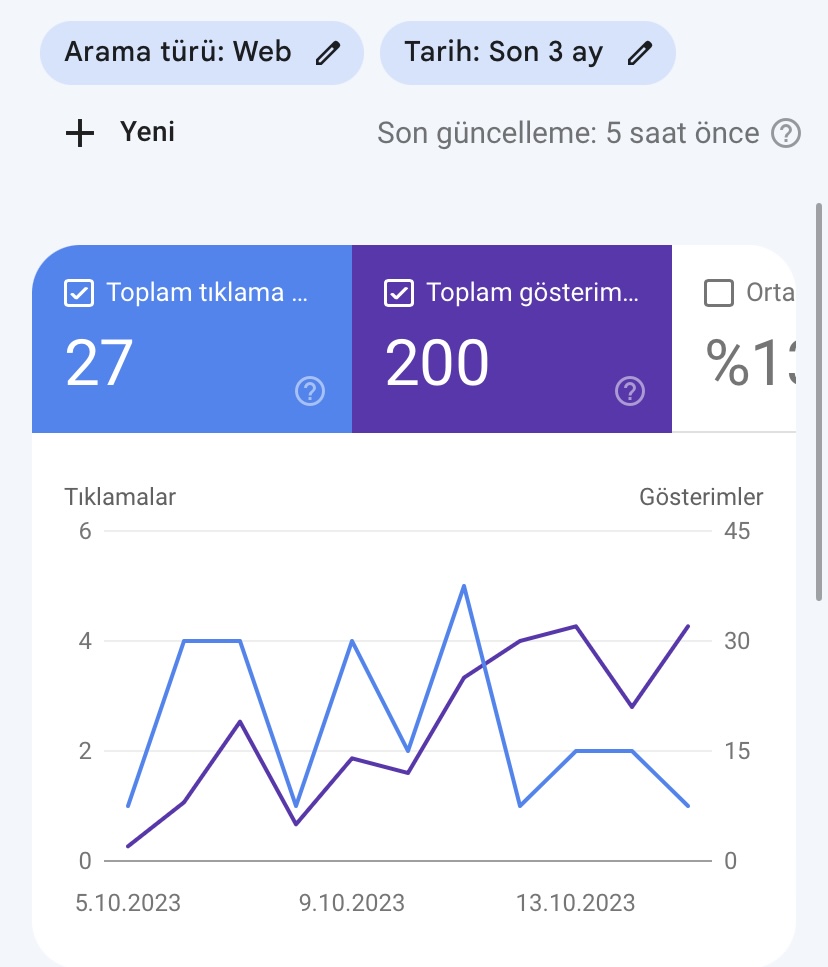The image size is (828, 967).
Task: Uncheck the Toplam tıklama checkbox
Action: point(79,293)
